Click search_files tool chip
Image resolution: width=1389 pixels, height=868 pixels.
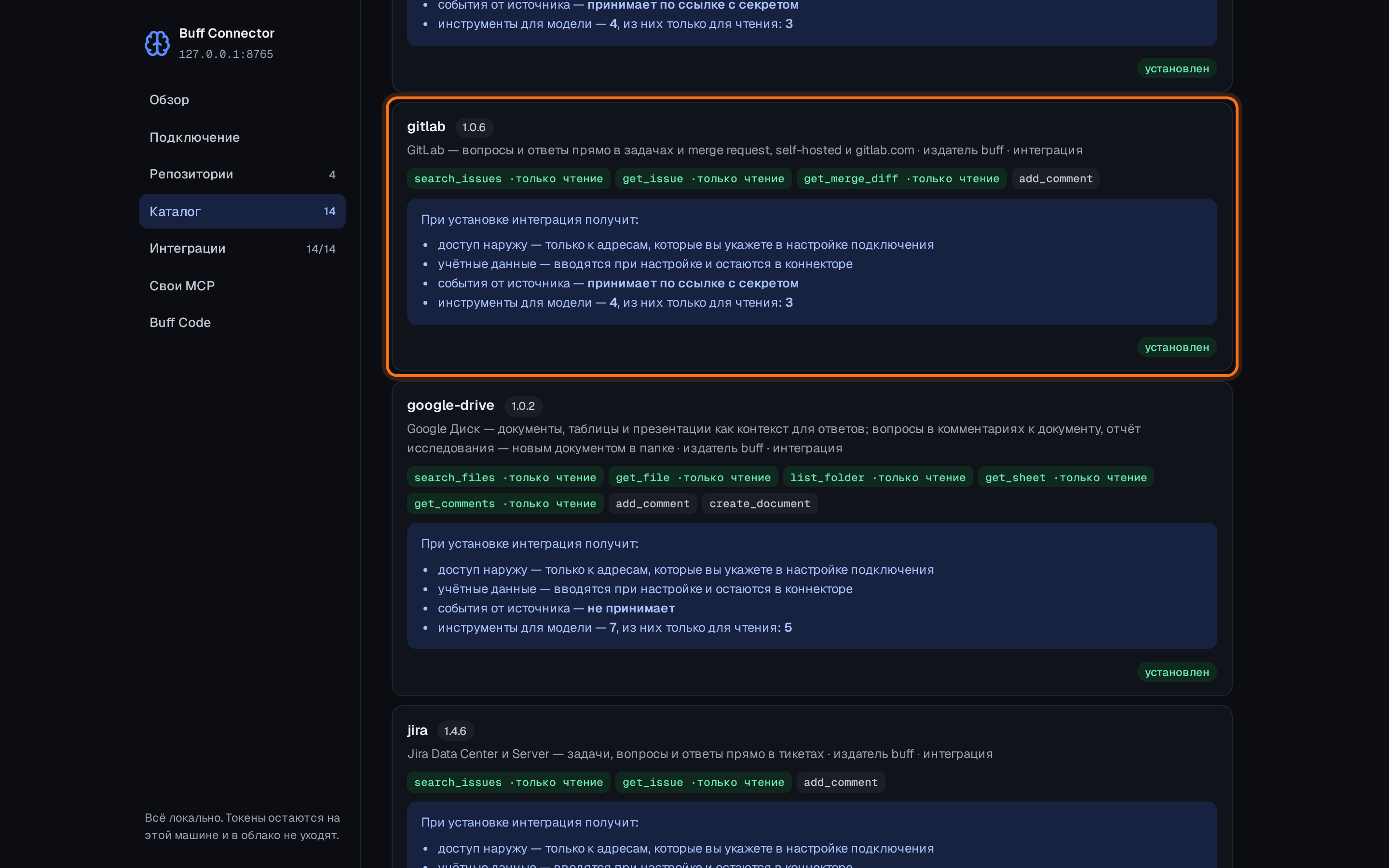tap(505, 477)
